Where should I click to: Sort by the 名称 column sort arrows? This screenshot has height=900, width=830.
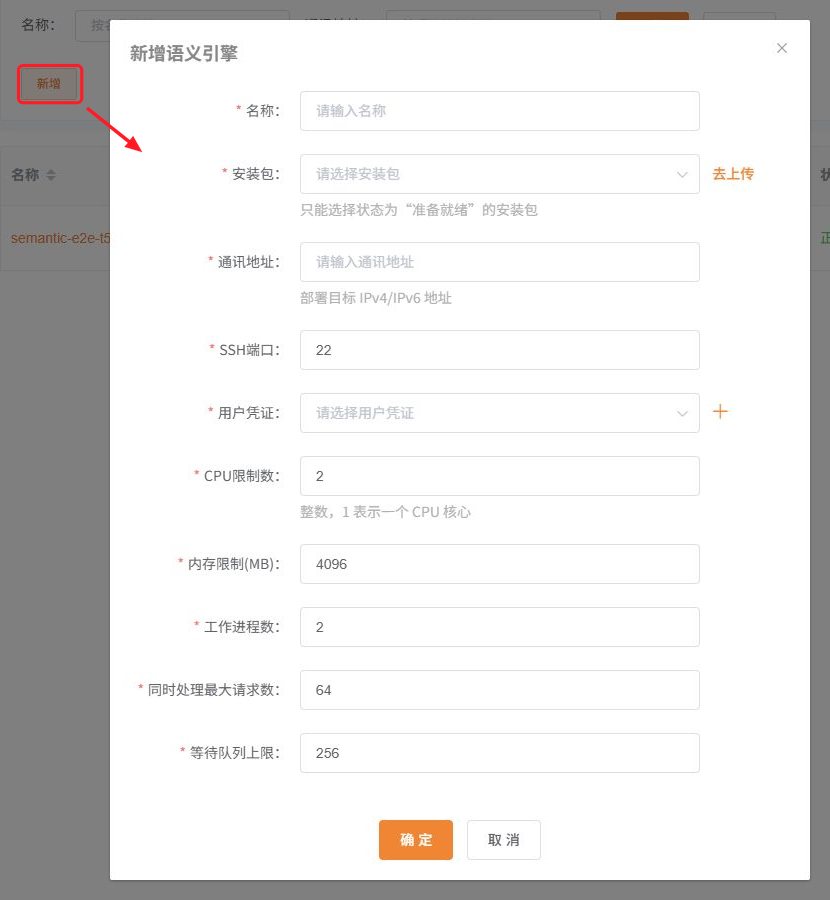click(x=51, y=175)
